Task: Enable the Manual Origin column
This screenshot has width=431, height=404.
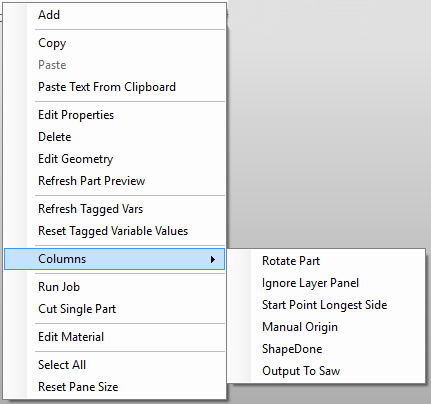Action: click(x=326, y=327)
